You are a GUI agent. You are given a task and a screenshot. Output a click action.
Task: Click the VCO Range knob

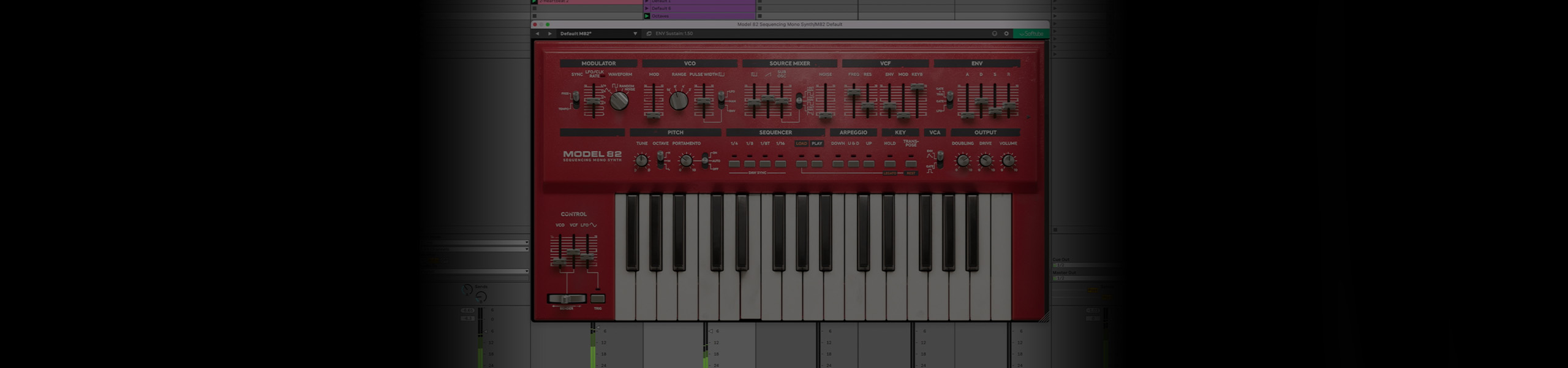pos(678,101)
